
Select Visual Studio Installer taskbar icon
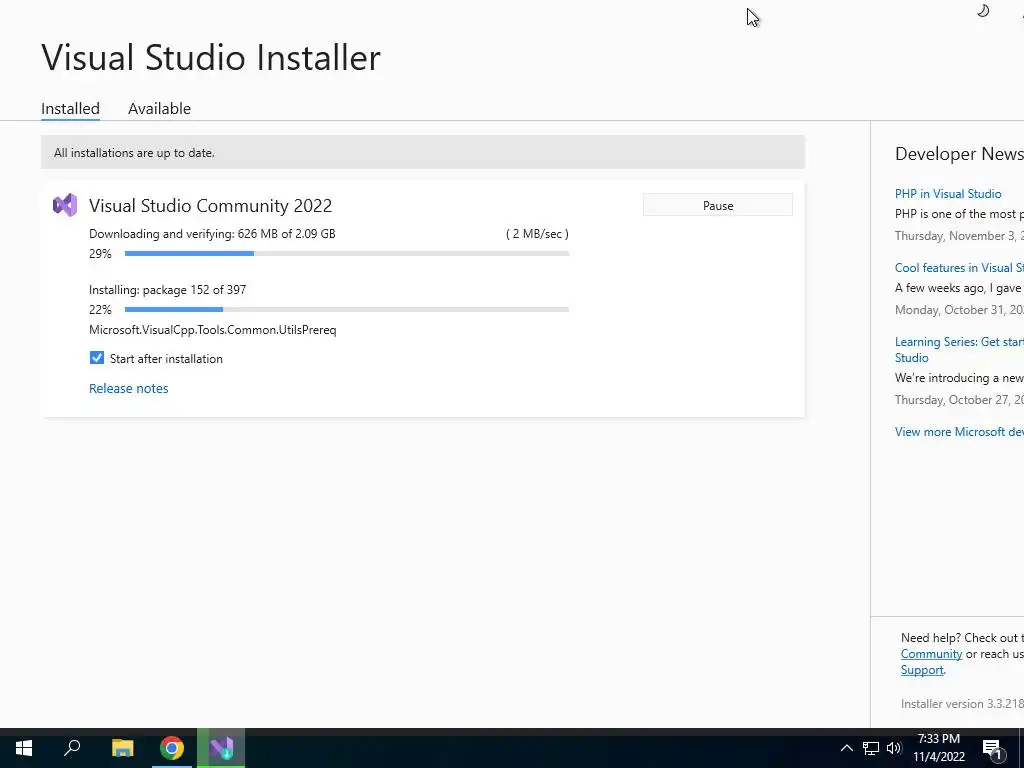coord(221,748)
